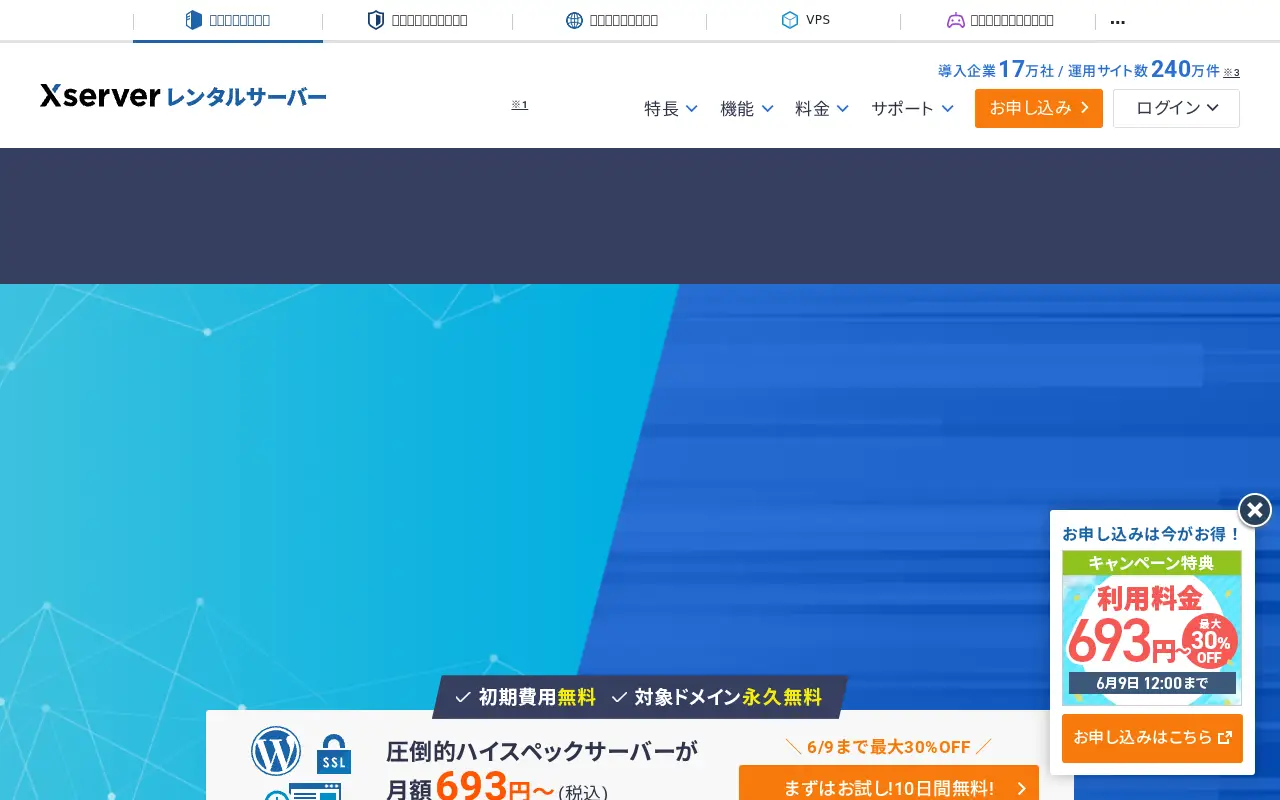Select the blue server icon tab
The width and height of the screenshot is (1280, 800).
pyautogui.click(x=228, y=21)
